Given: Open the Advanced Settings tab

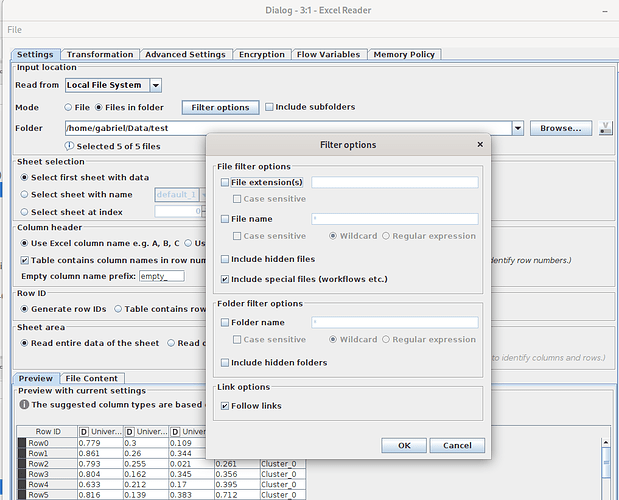Looking at the screenshot, I should (185, 54).
